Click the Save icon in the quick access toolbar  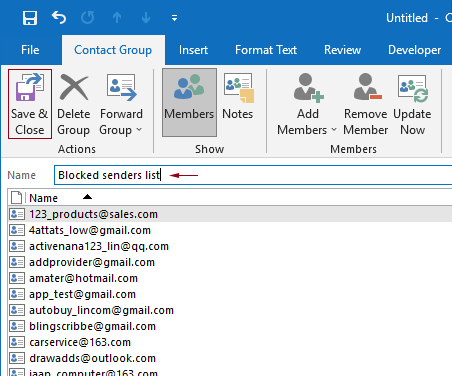click(x=30, y=18)
